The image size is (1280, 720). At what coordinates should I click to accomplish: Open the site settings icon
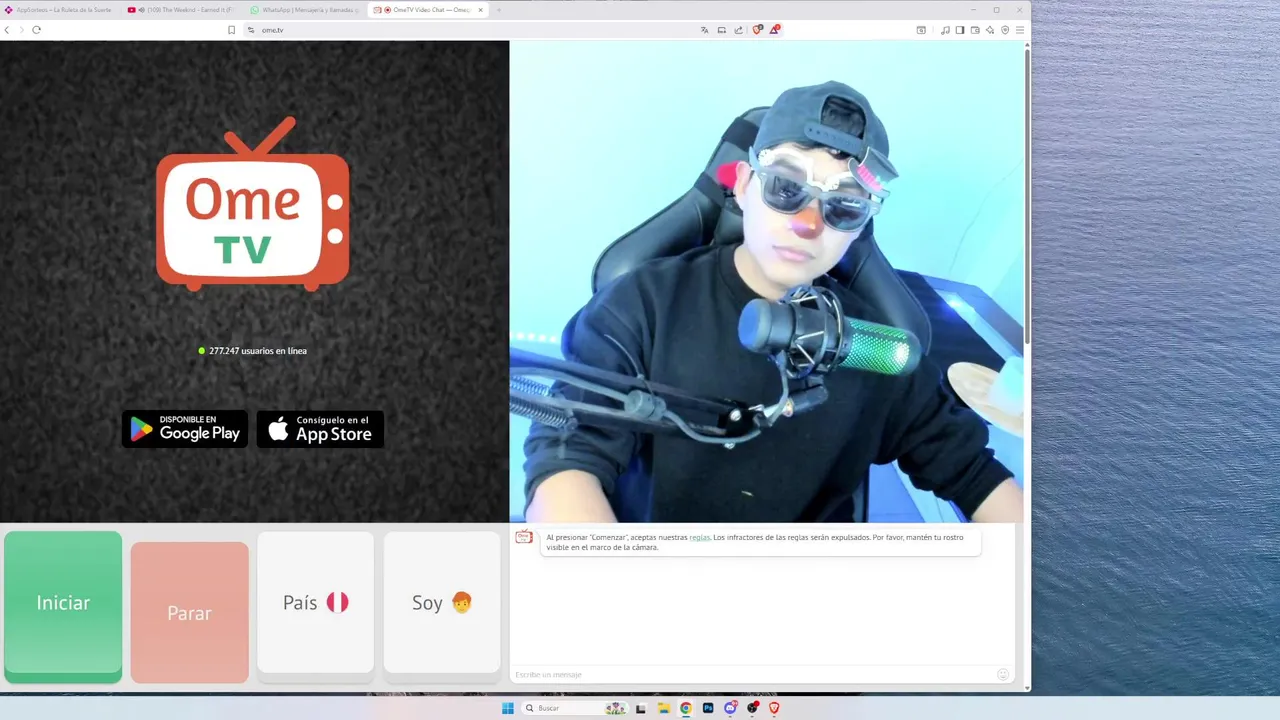[x=251, y=30]
